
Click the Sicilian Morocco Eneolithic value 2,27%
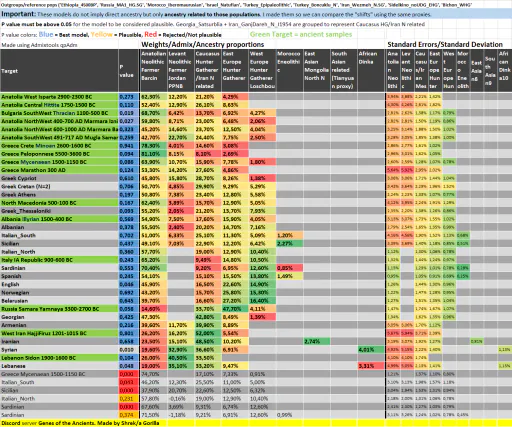click(290, 244)
